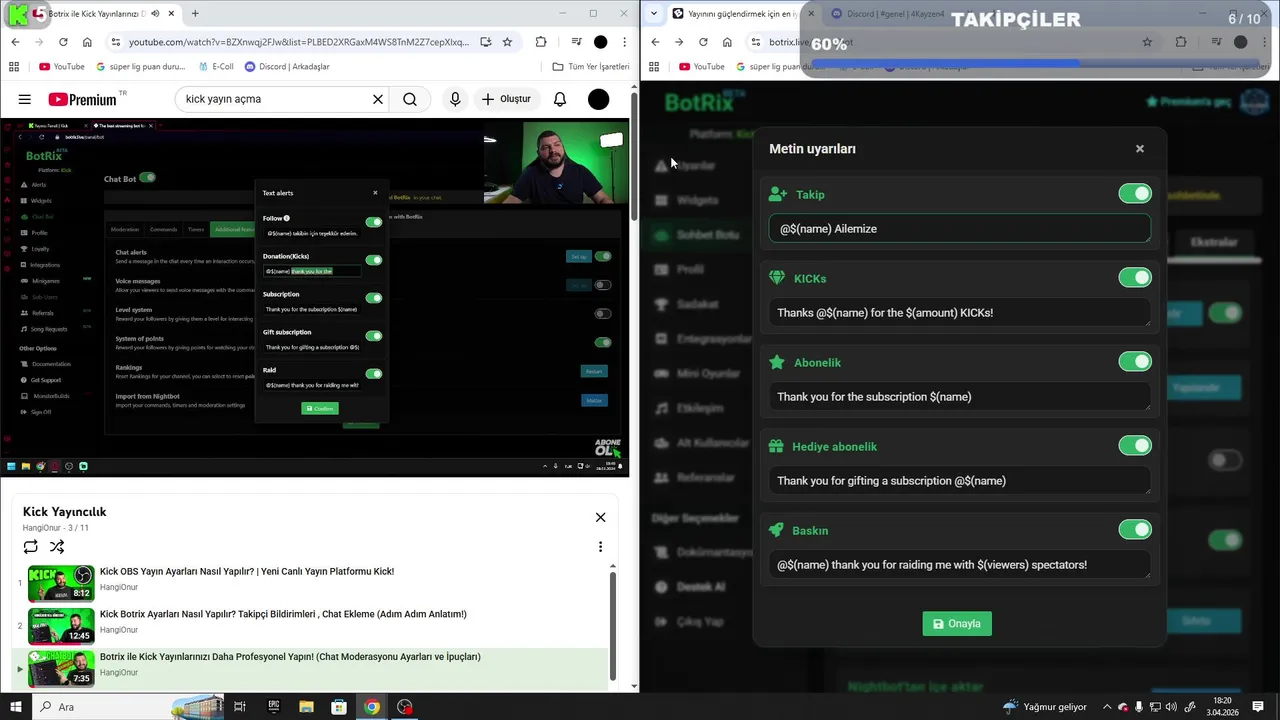Select the Botrix ile Kick YouTube tab
This screenshot has height=720, width=1280.
pos(95,14)
